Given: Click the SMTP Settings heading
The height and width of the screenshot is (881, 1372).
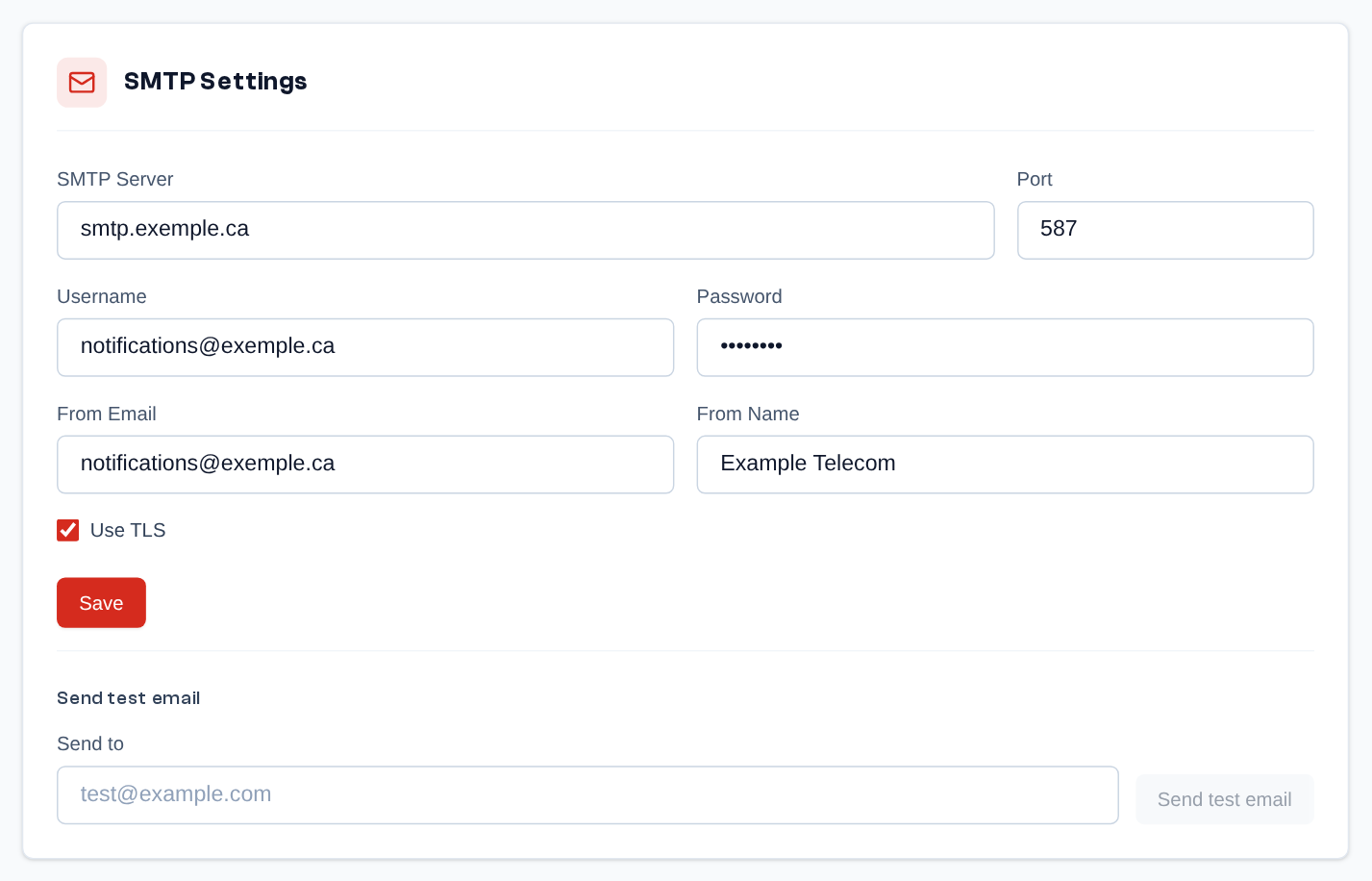Looking at the screenshot, I should (215, 82).
